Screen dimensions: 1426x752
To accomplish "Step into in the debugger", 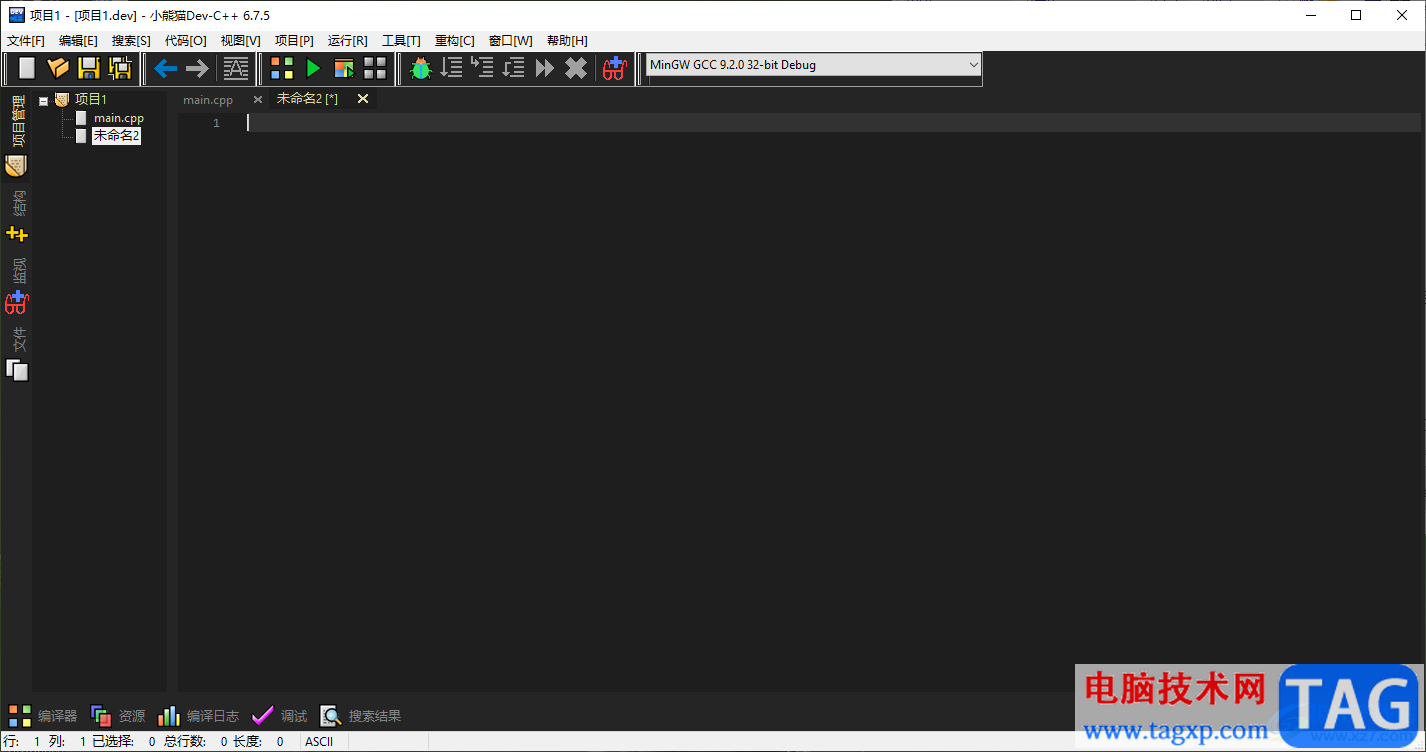I will (x=483, y=68).
